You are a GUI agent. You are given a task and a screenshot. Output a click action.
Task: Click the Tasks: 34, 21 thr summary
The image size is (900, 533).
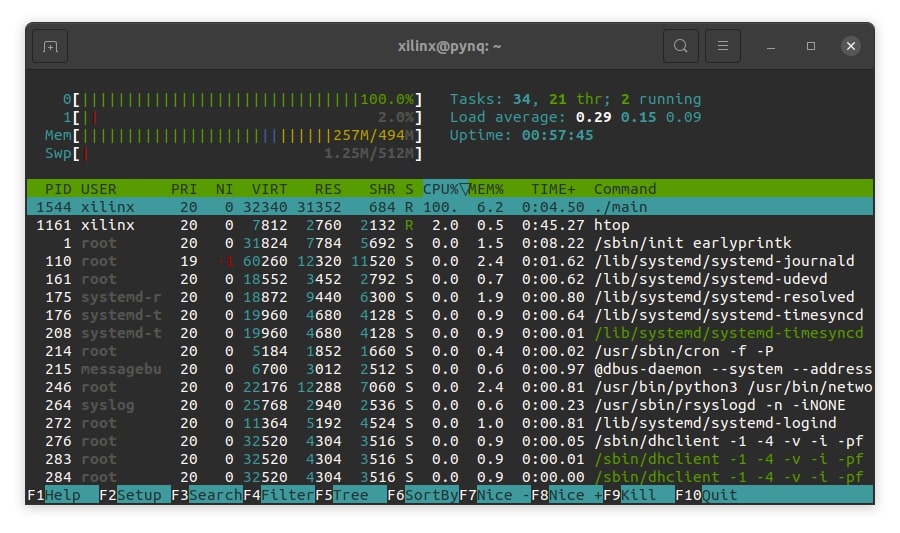click(x=575, y=99)
